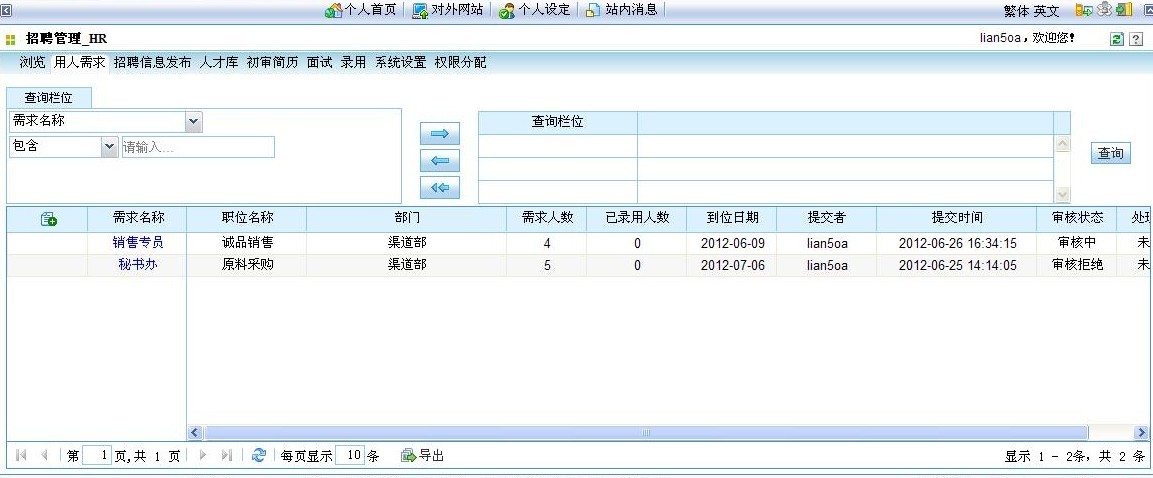1153x478 pixels.
Task: Click the single left arrow remove button
Action: click(x=439, y=161)
